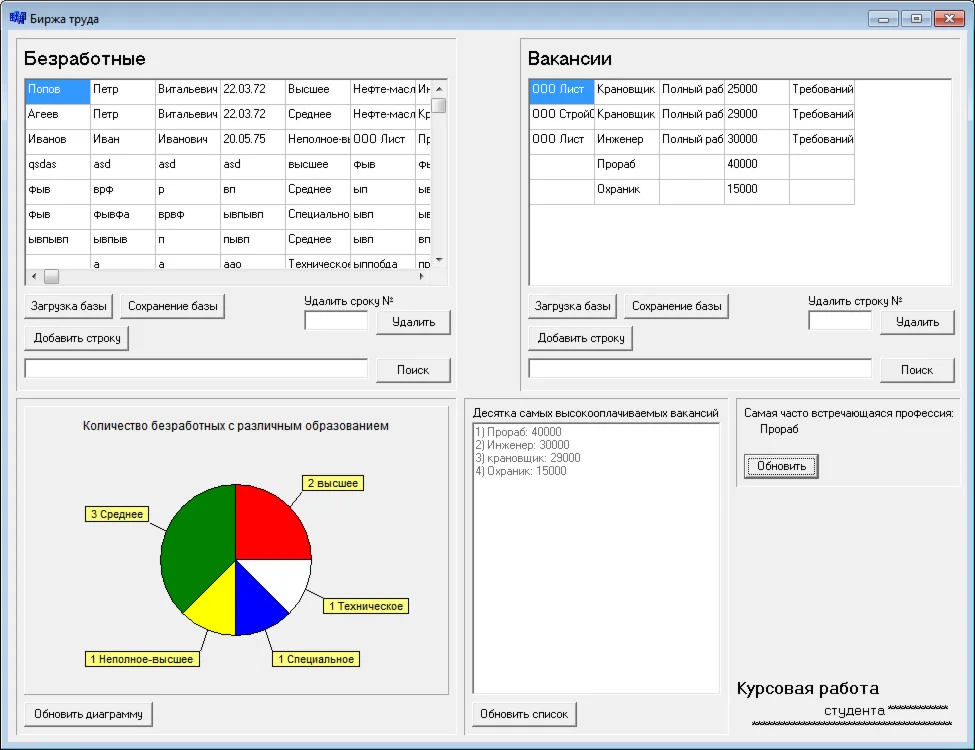
Task: Click 'Сохранение базы' under Вакансии table
Action: (676, 306)
